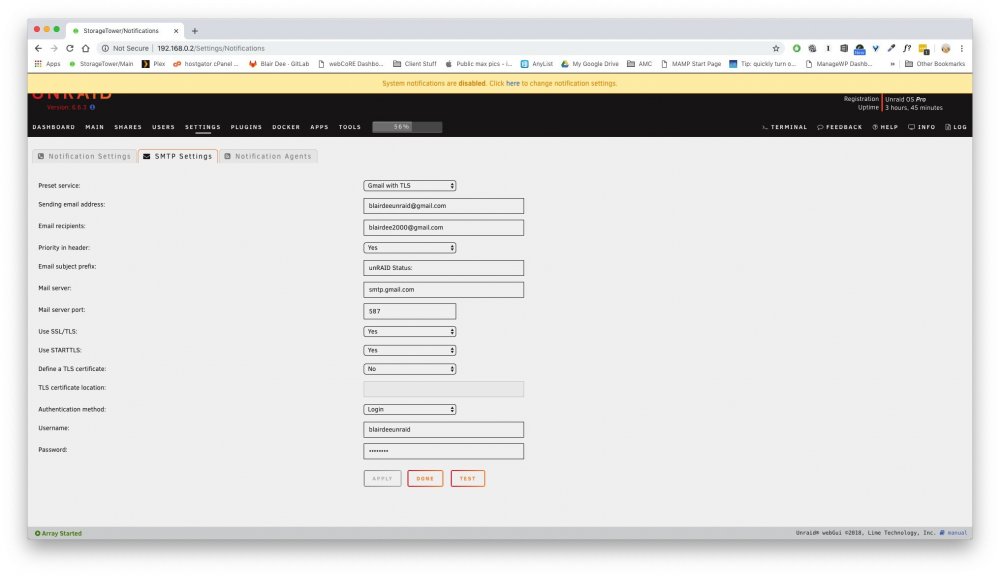The image size is (1000, 576).
Task: Go to the Dashboard menu
Action: click(x=54, y=127)
